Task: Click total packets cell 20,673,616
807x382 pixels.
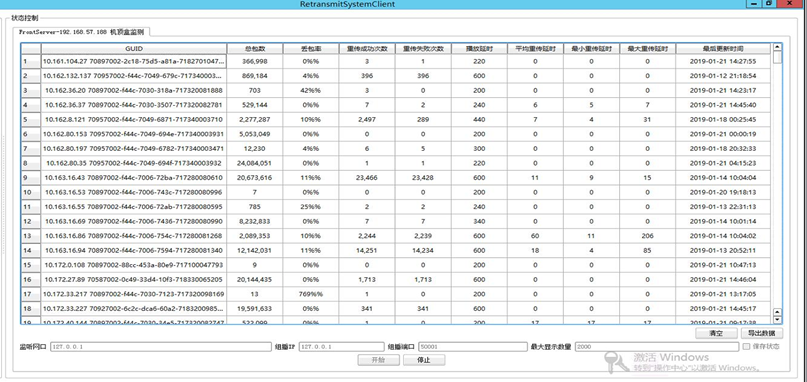Action: click(254, 178)
